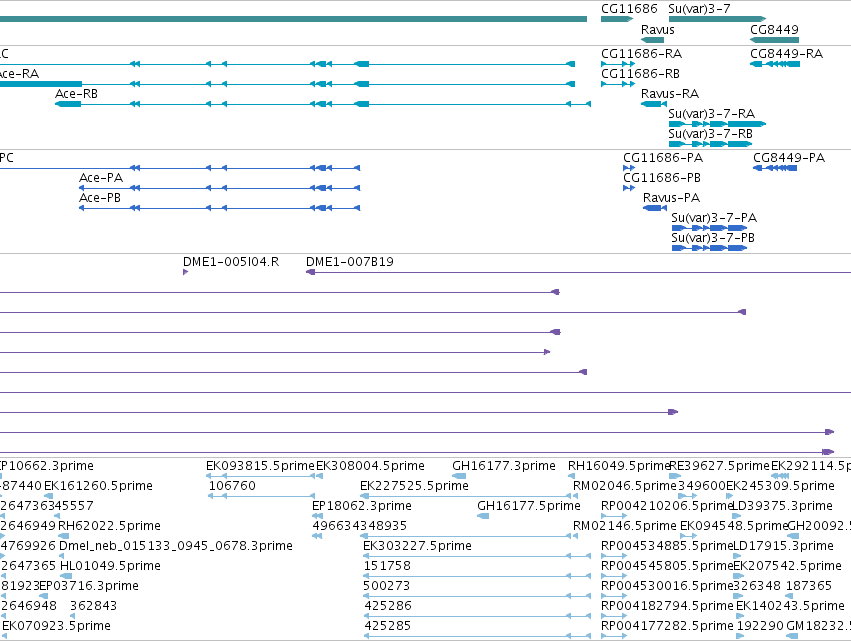Select EST label EK308004.5prime
This screenshot has width=851, height=641.
point(370,466)
